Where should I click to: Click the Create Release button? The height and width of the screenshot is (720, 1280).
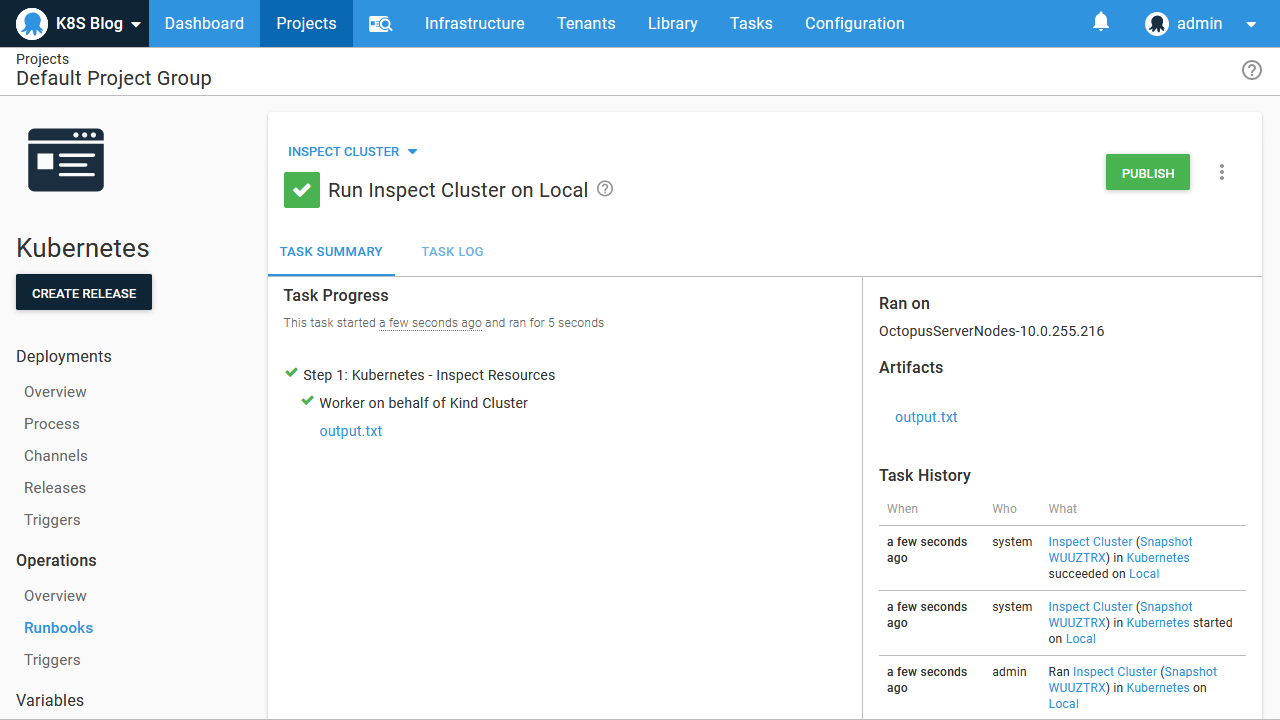click(84, 293)
